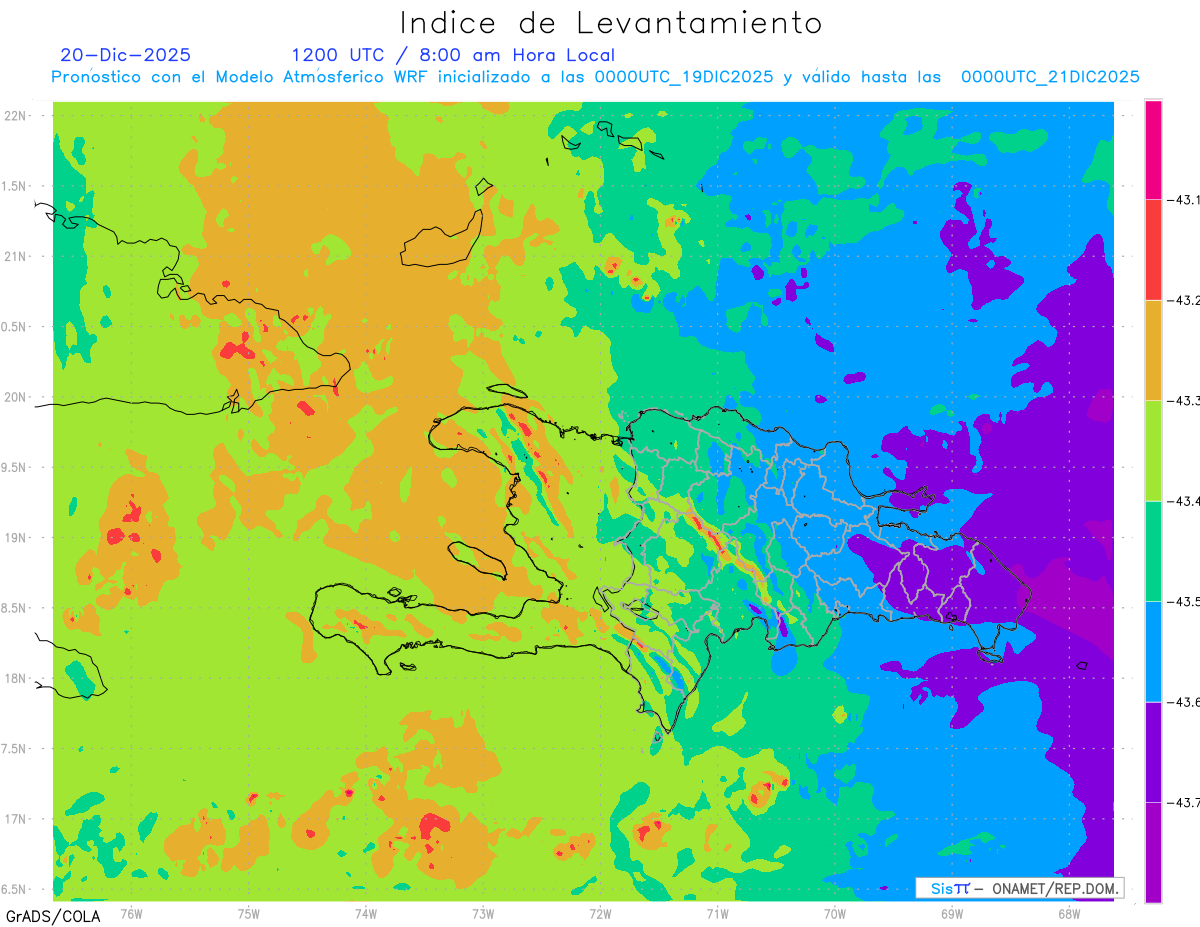Click the '9.5N' latitude label
The height and width of the screenshot is (927, 1200).
click(x=14, y=467)
